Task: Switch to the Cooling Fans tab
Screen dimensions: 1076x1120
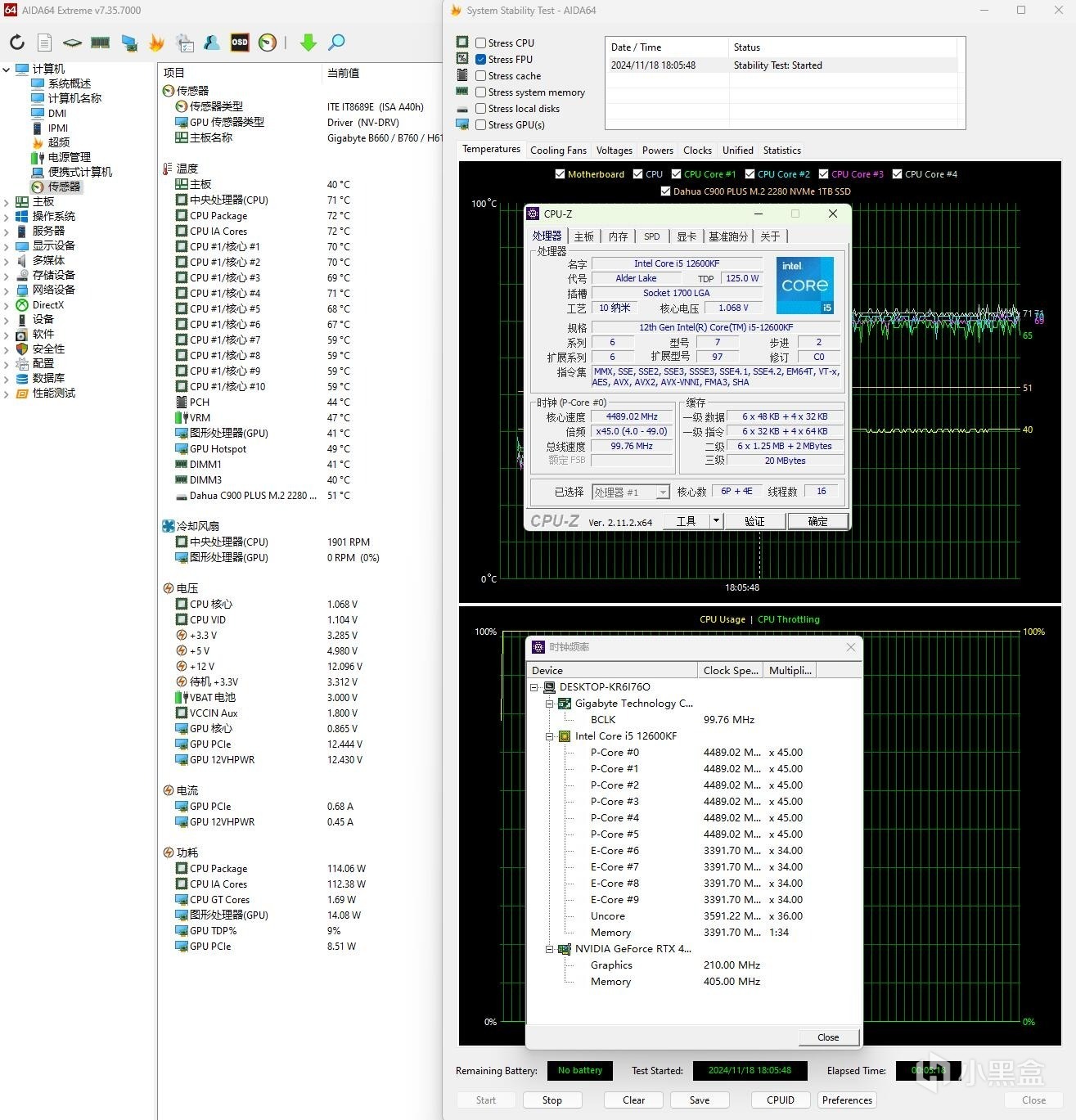Action: click(558, 151)
